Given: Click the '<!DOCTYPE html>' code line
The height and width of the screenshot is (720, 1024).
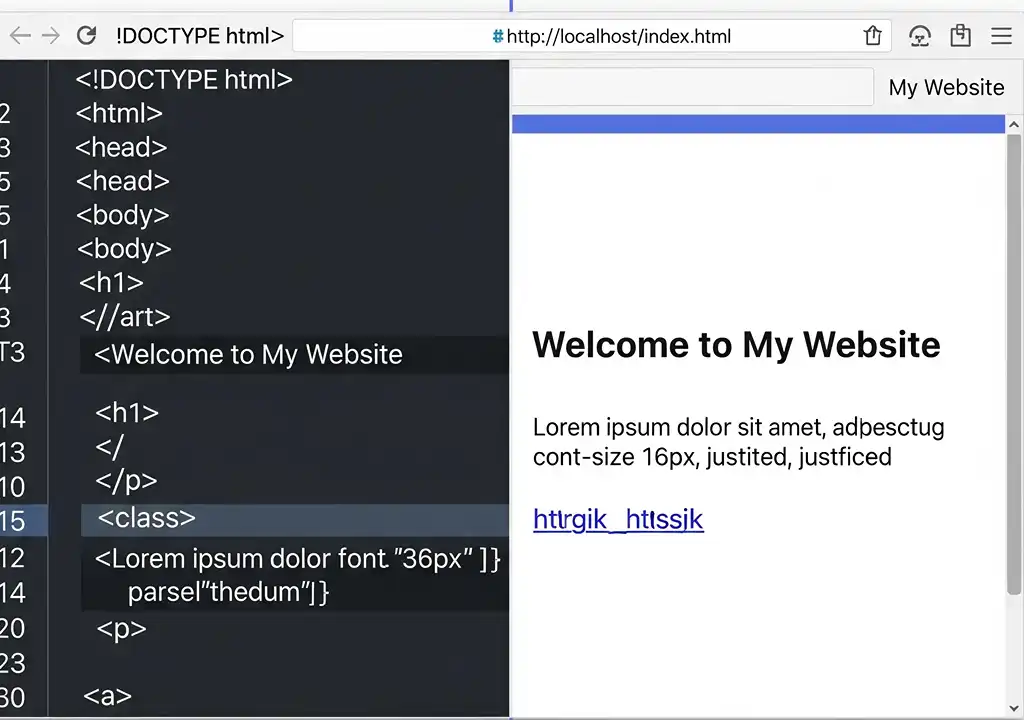Looking at the screenshot, I should pyautogui.click(x=184, y=80).
